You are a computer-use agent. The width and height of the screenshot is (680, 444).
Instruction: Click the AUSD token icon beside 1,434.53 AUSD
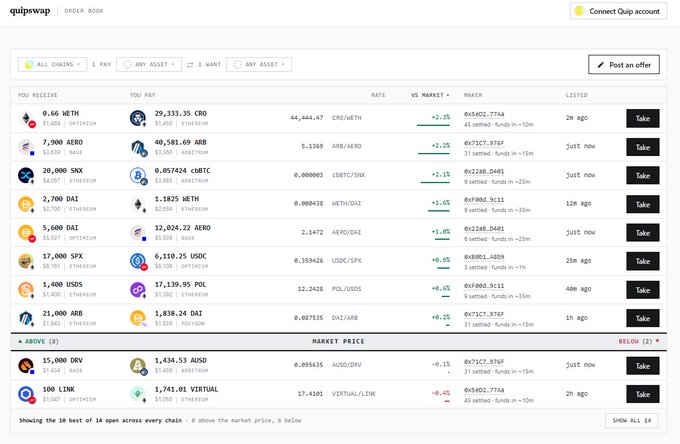point(138,366)
